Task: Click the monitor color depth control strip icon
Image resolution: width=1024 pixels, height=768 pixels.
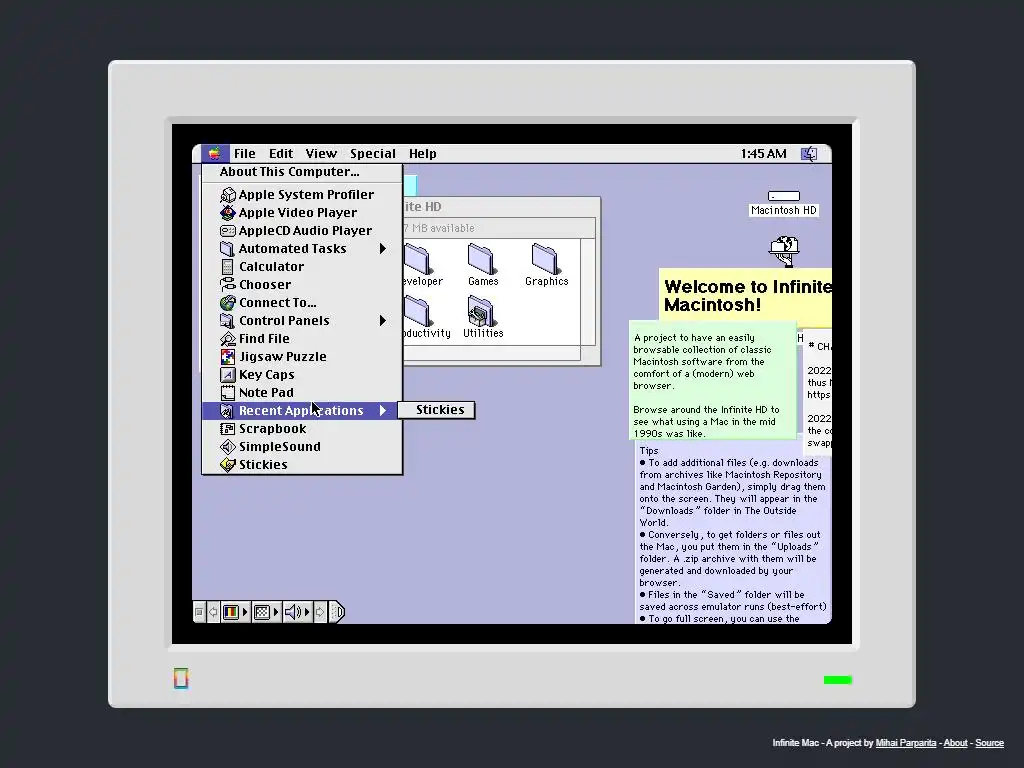Action: (231, 612)
